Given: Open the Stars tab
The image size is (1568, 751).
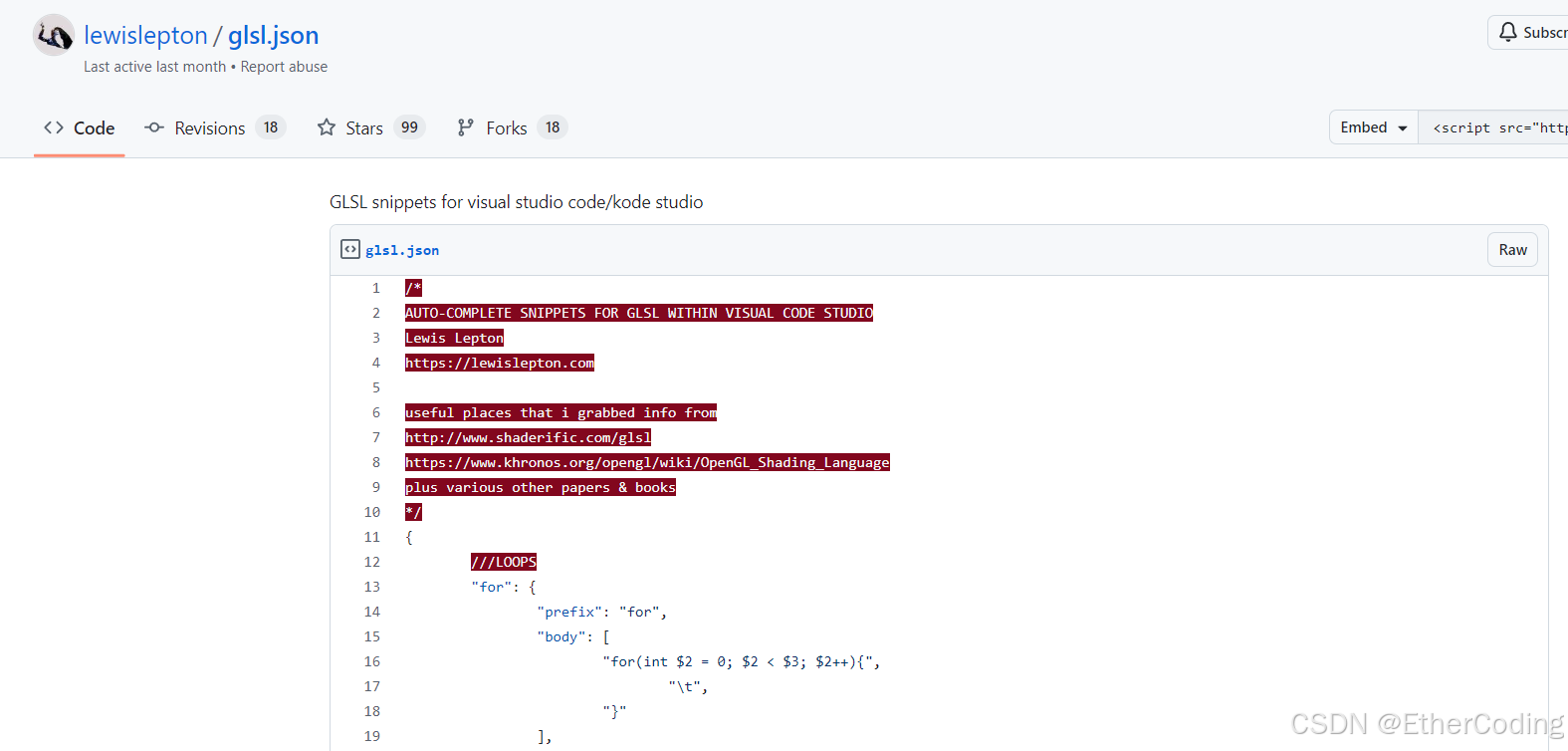Looking at the screenshot, I should (371, 127).
